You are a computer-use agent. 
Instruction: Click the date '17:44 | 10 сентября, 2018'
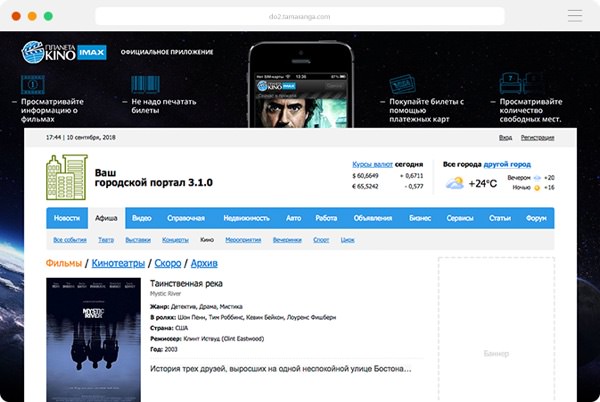pos(81,137)
